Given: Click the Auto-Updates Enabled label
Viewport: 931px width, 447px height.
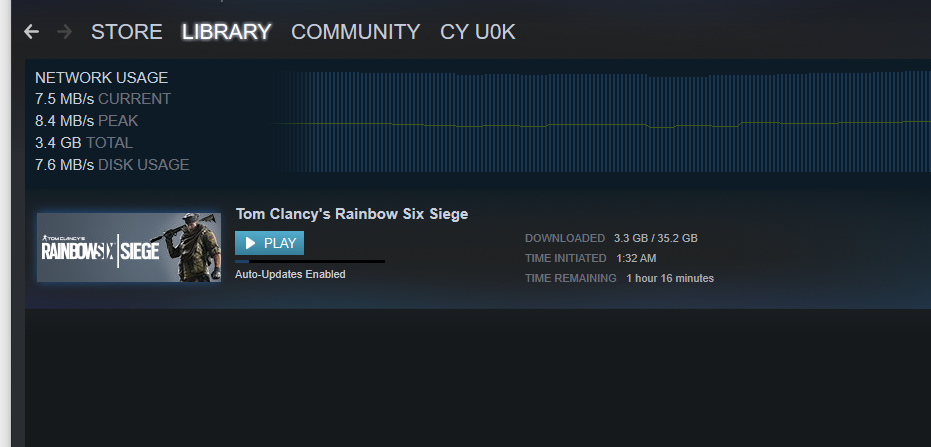Looking at the screenshot, I should point(290,274).
